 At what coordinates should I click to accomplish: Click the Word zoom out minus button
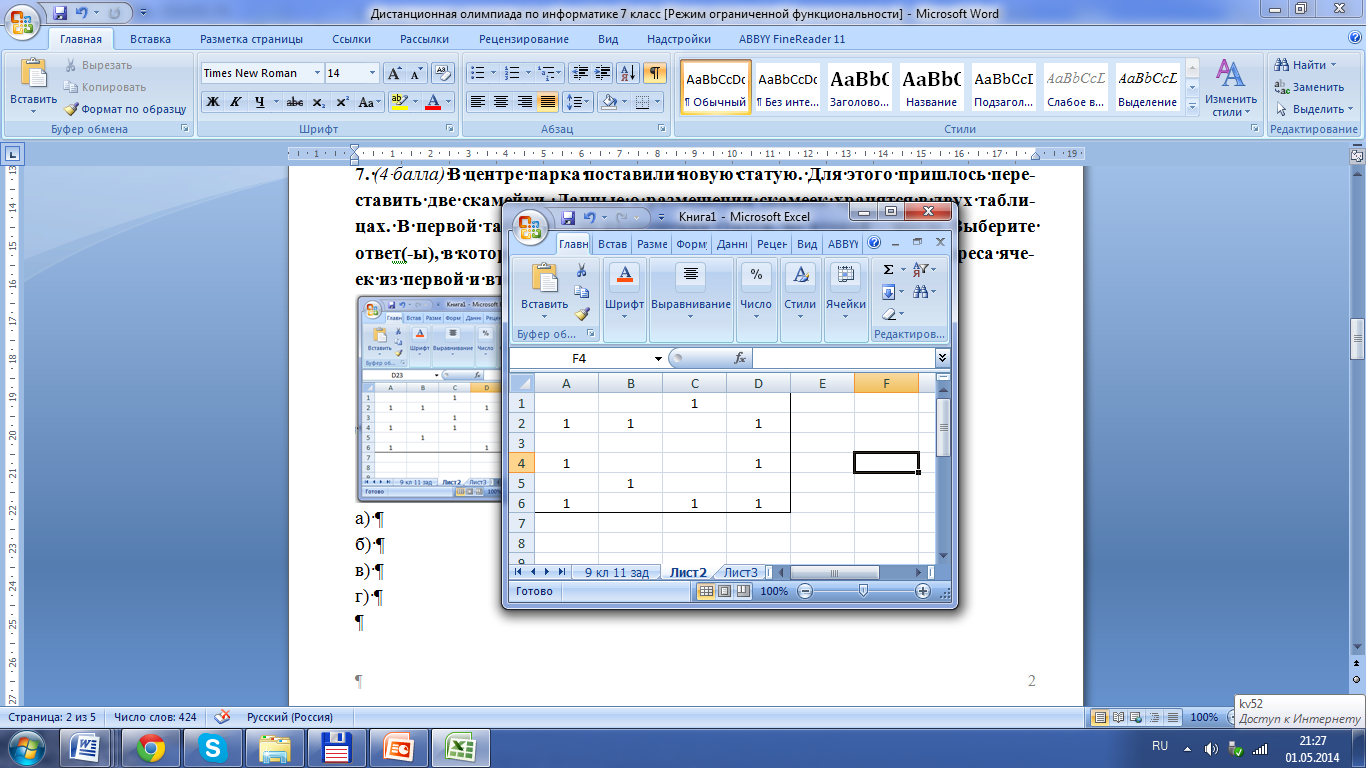point(1233,717)
